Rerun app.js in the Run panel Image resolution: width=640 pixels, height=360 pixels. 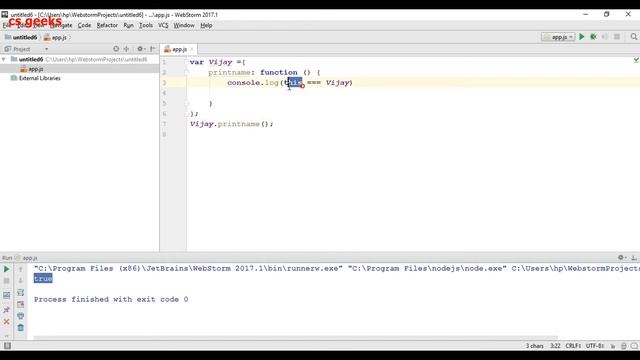click(x=7, y=269)
